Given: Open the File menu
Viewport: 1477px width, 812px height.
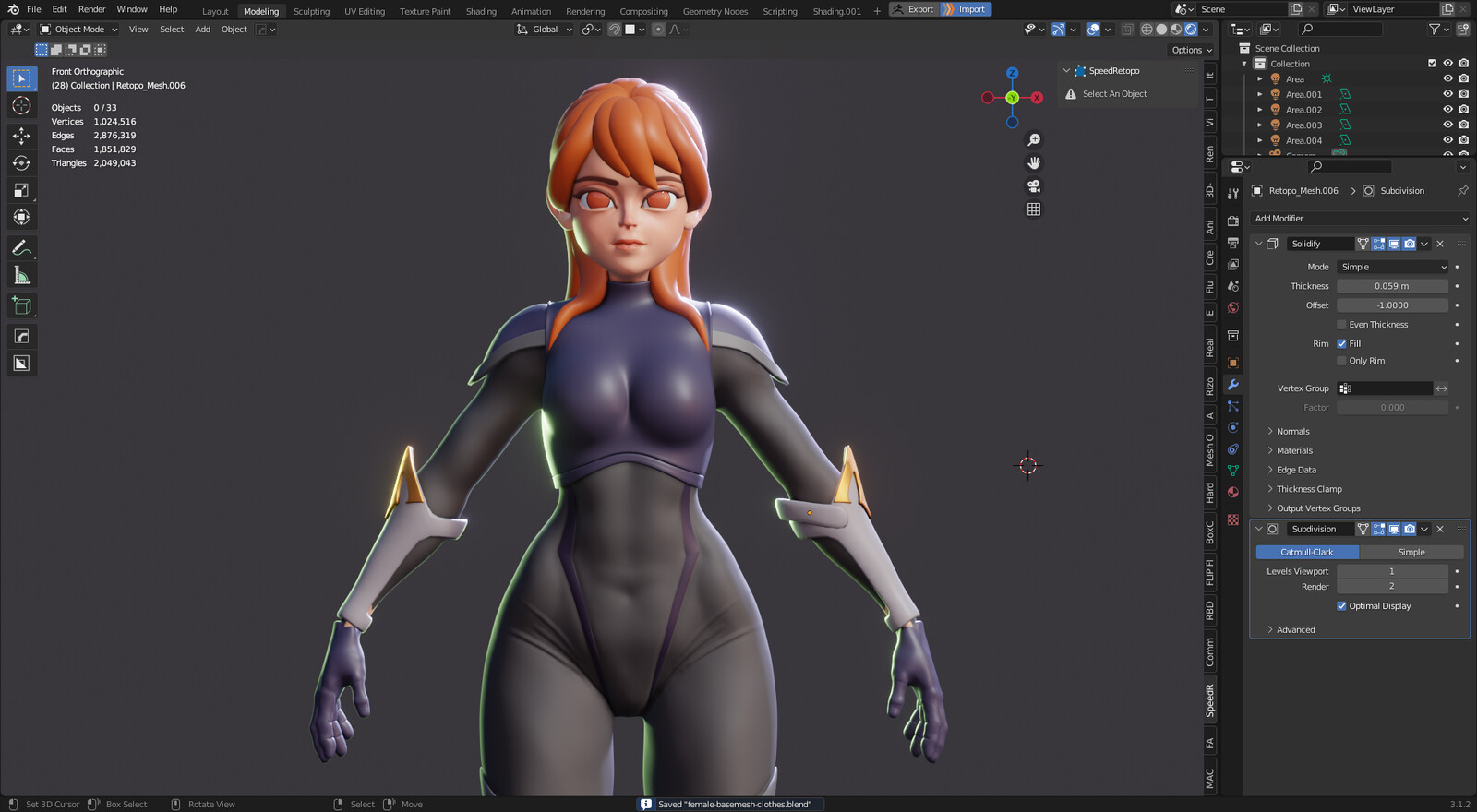Looking at the screenshot, I should click(34, 9).
